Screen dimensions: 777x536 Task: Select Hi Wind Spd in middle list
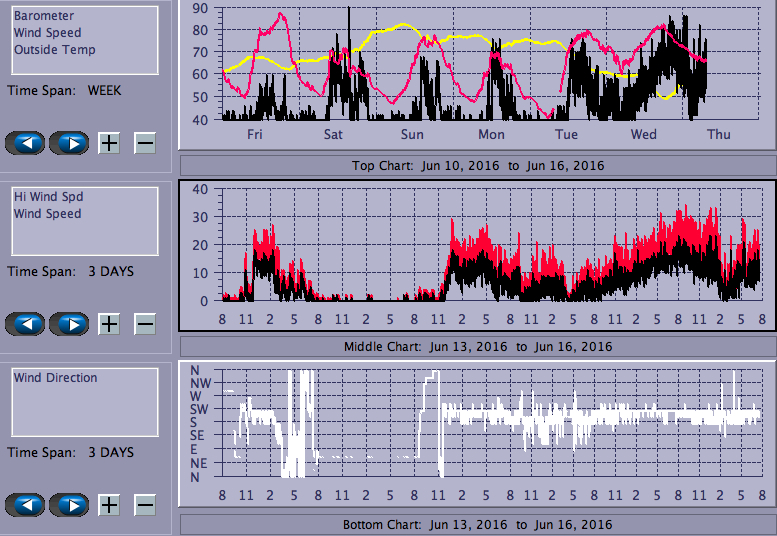point(48,197)
